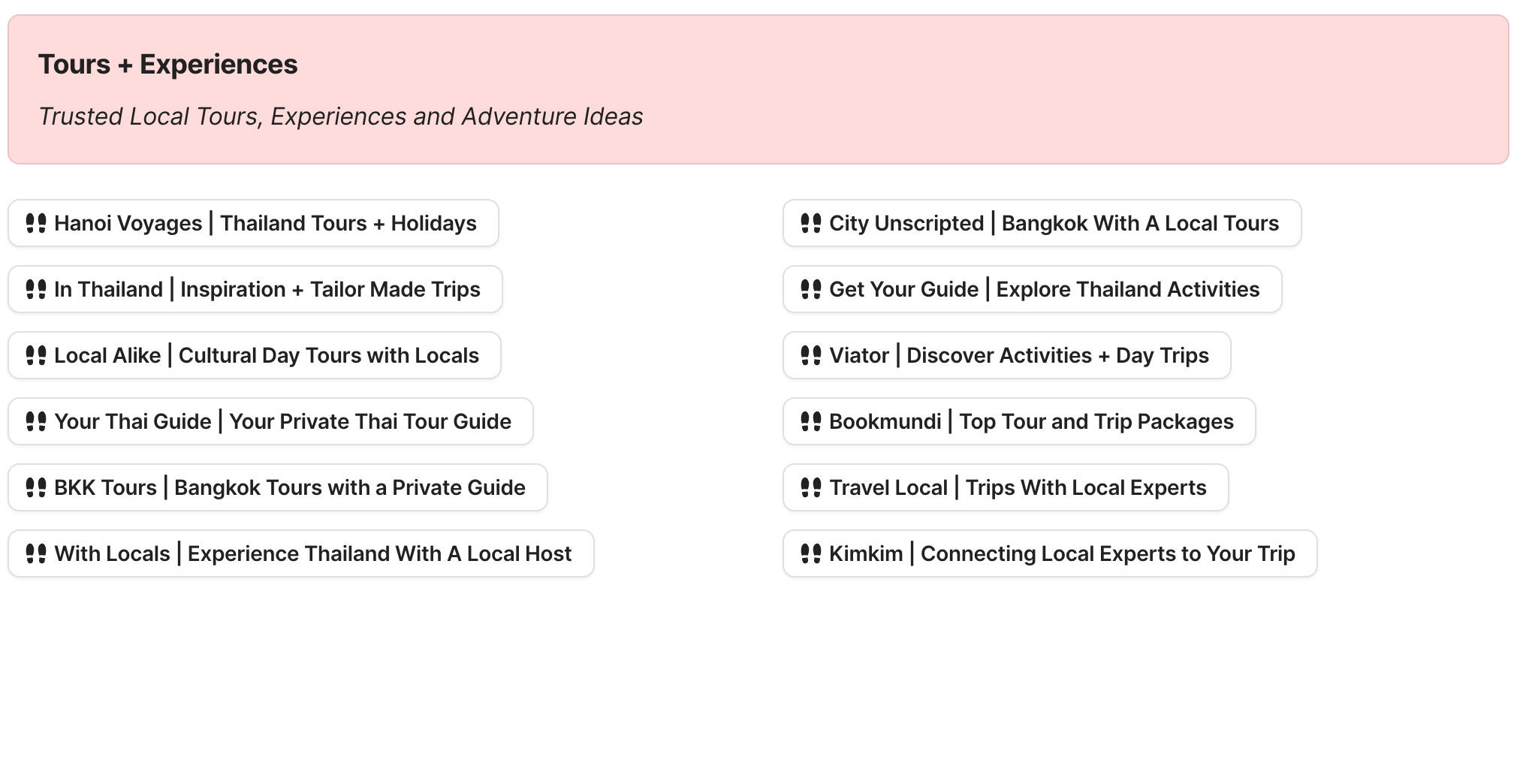Open Travel Local Trips With Experts

(1018, 487)
